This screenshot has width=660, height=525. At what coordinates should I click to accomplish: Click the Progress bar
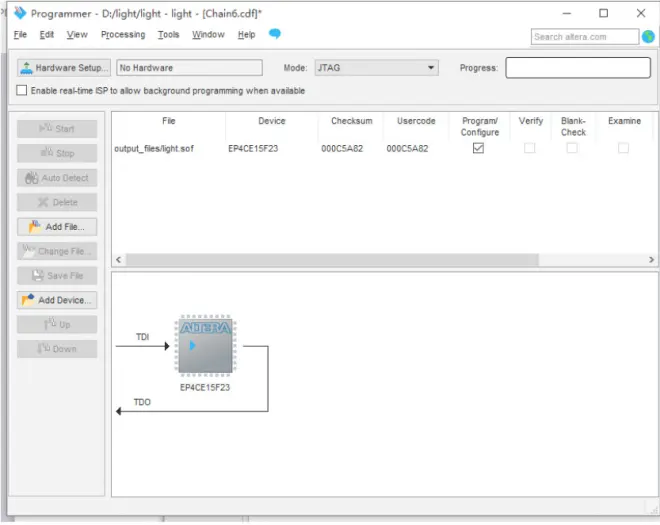pyautogui.click(x=578, y=68)
